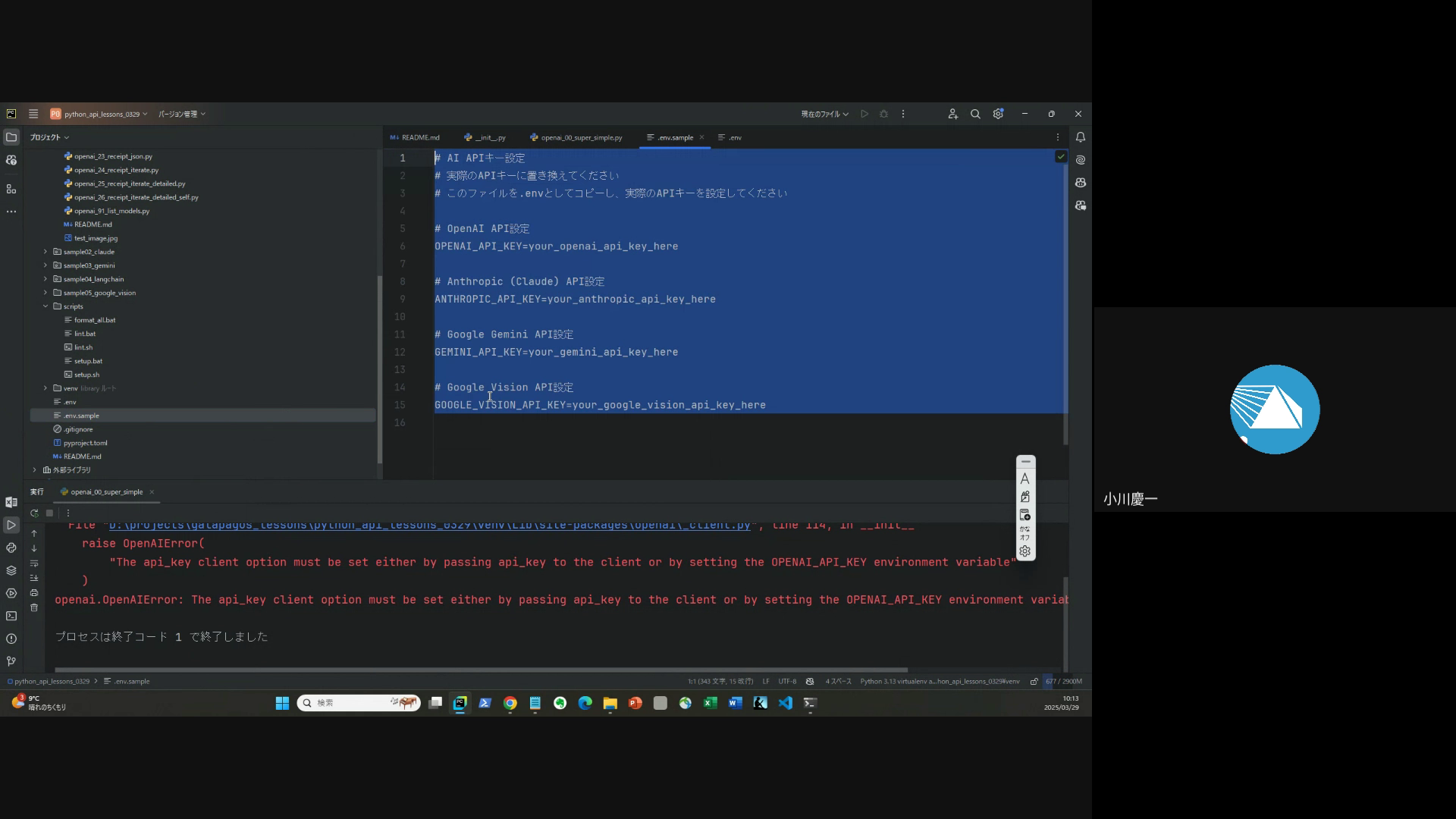
Task: Open the Git version control tool window
Action: pyautogui.click(x=11, y=661)
